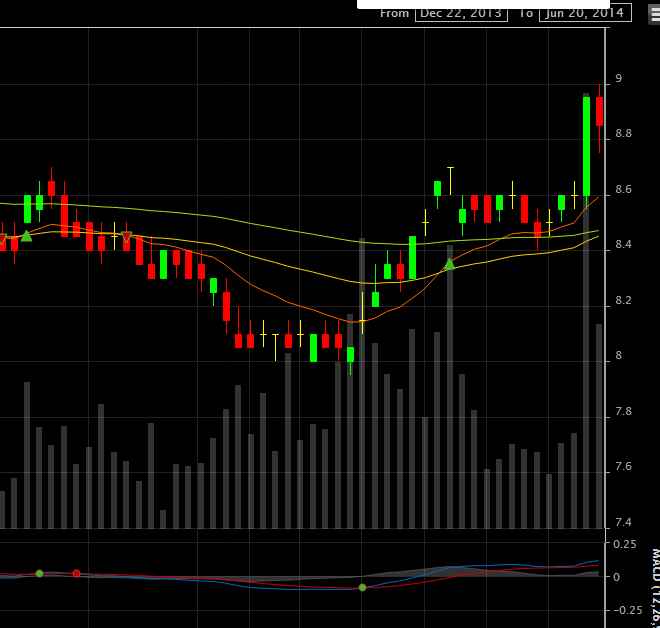Click the 0.25 MACD axis label
This screenshot has width=660, height=628.
coord(625,544)
